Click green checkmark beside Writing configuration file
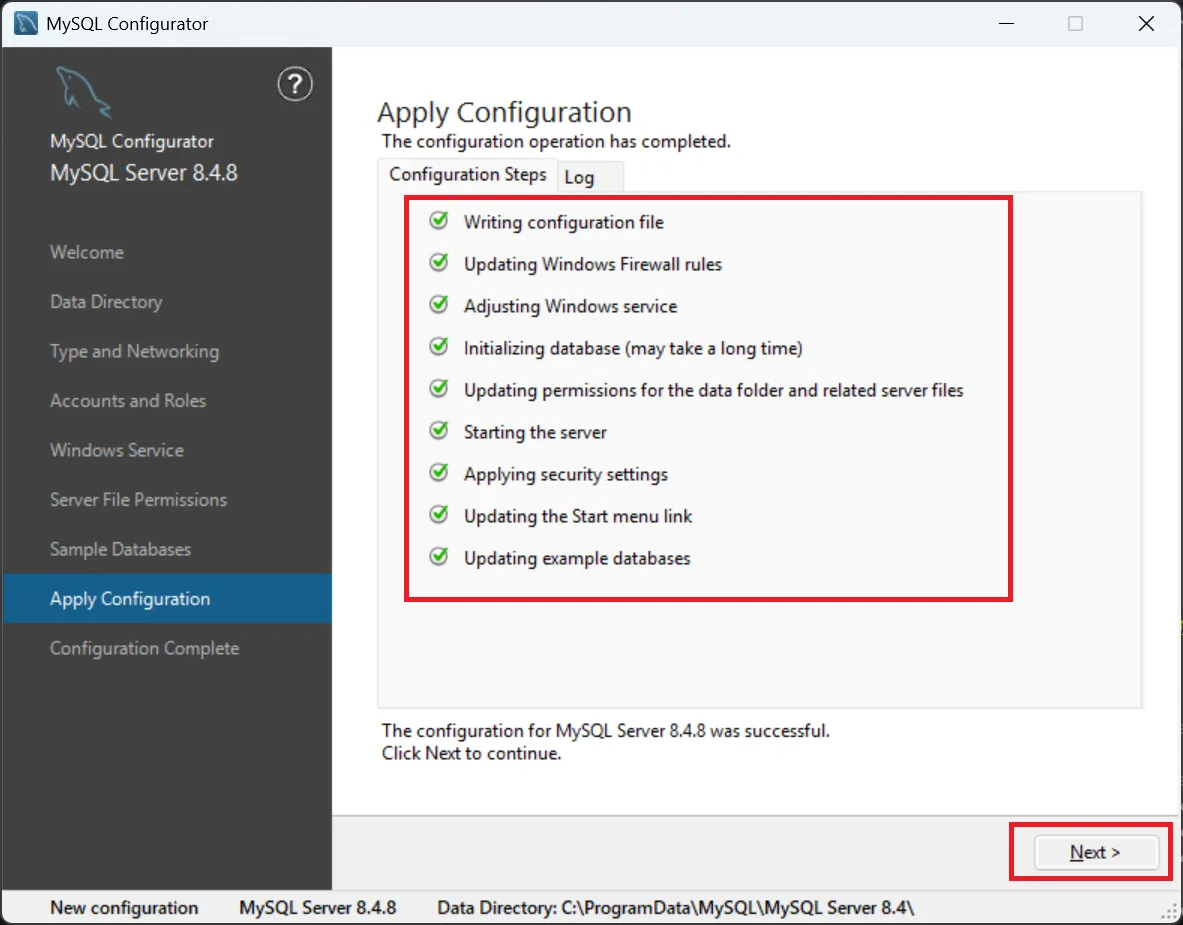 [438, 221]
